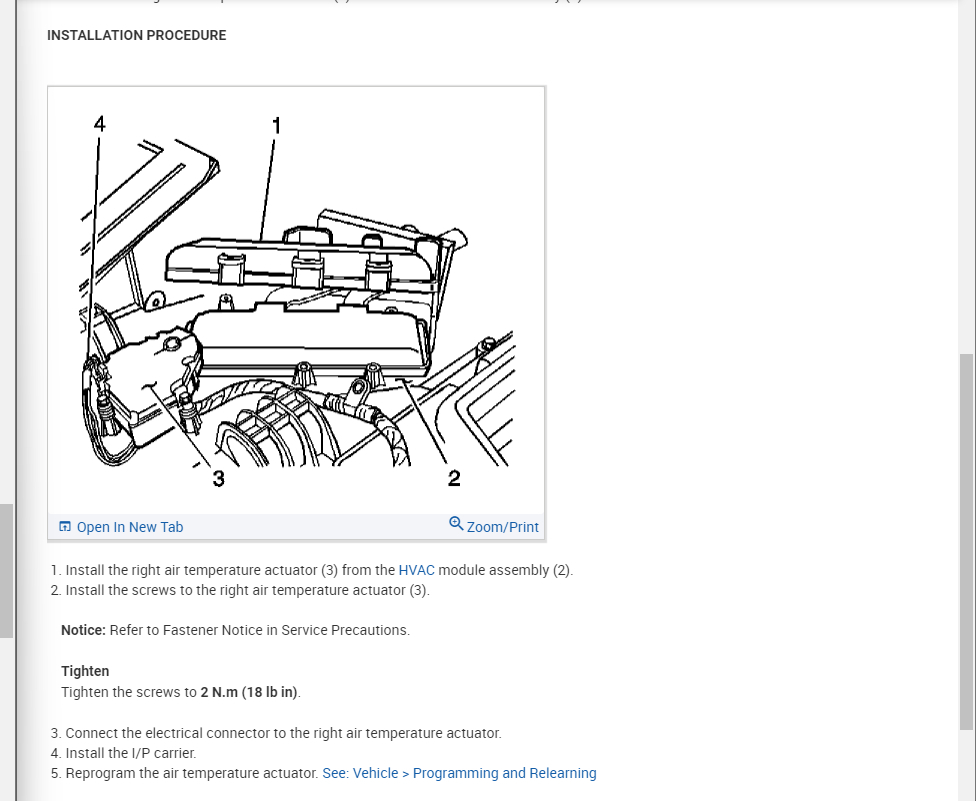Open the diagram via Open In New Tab link
Viewport: 976px width, 801px height.
[129, 527]
